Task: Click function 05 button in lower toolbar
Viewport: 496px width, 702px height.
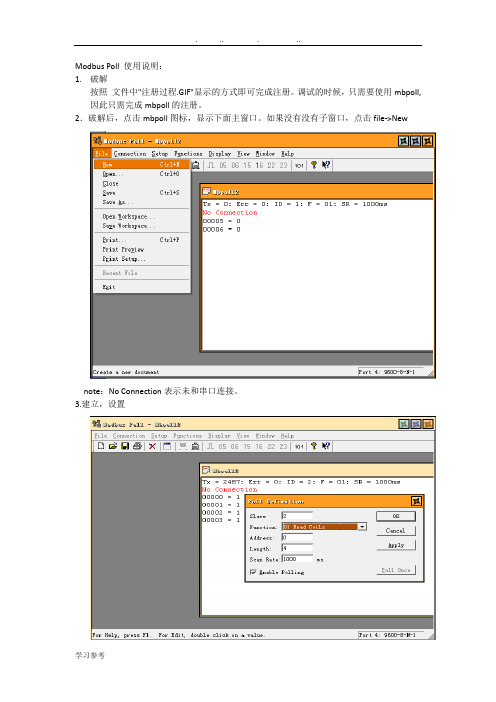Action: click(x=222, y=446)
